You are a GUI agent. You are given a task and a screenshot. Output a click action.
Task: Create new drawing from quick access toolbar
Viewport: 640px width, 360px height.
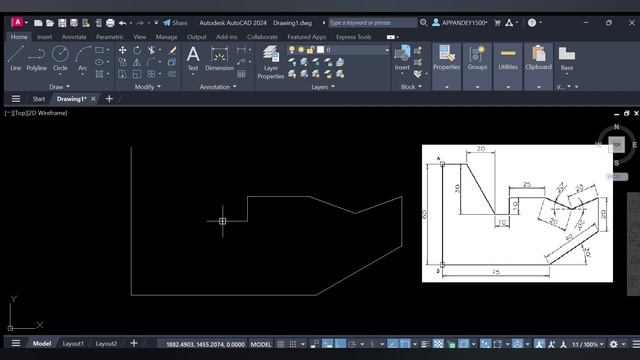(x=38, y=23)
